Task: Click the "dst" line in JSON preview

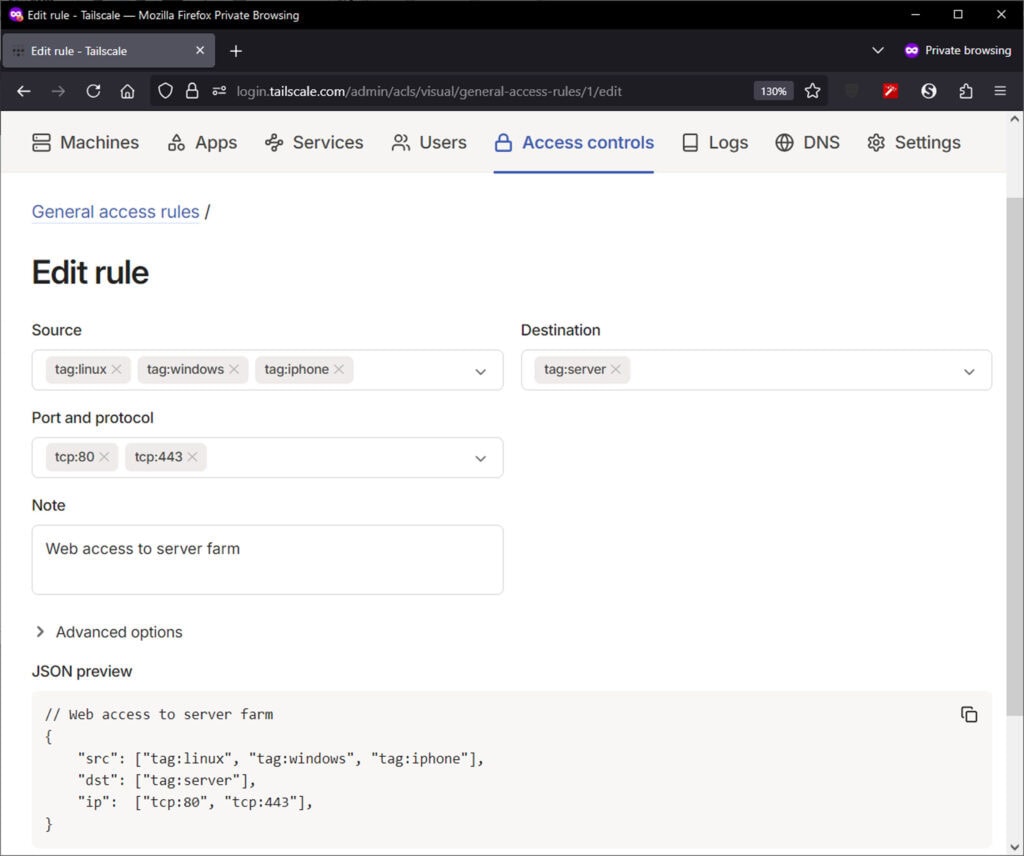Action: point(167,780)
